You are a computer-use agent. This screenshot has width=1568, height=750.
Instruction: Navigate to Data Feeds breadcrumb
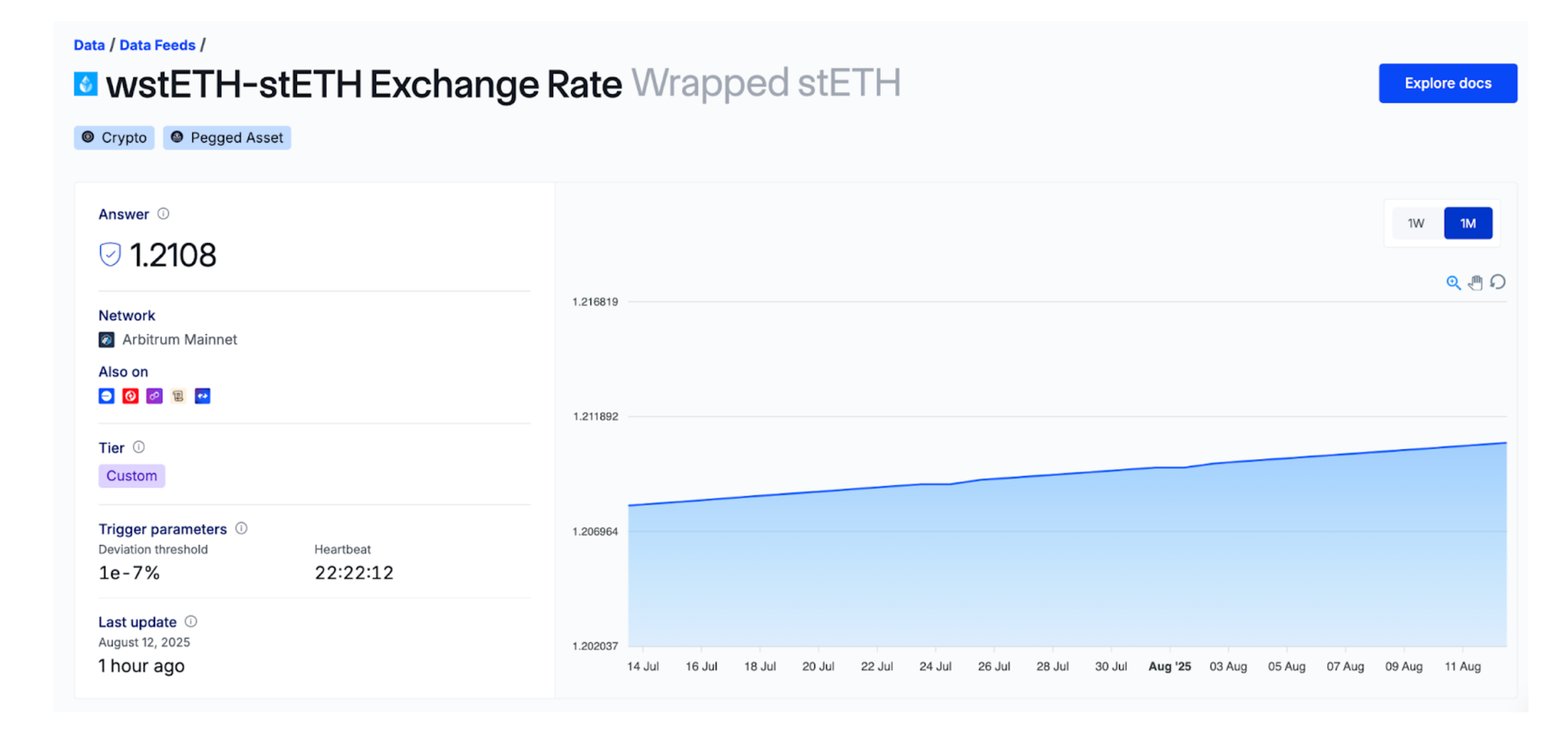coord(157,45)
